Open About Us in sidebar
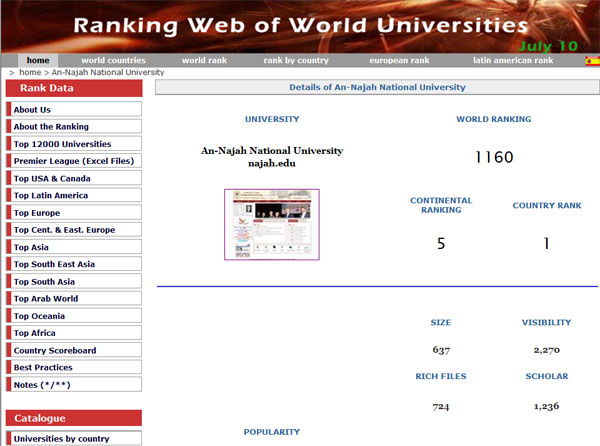This screenshot has height=446, width=600. pos(33,110)
